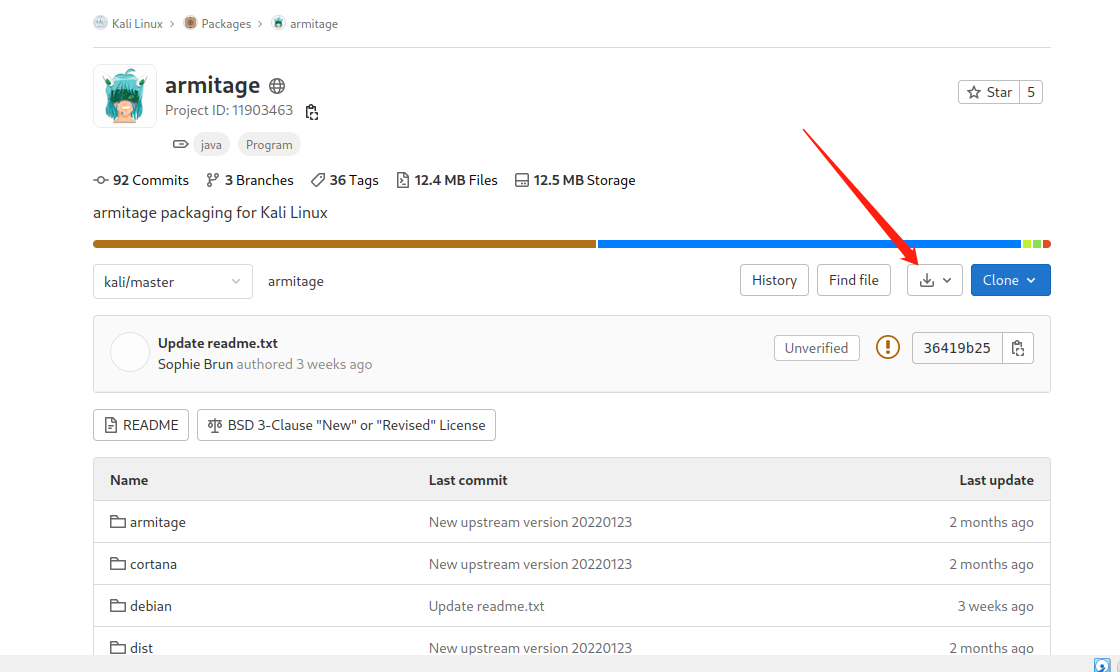Viewport: 1120px width, 672px height.
Task: Click the disk icon beside 12.5 MB Storage
Action: point(521,180)
